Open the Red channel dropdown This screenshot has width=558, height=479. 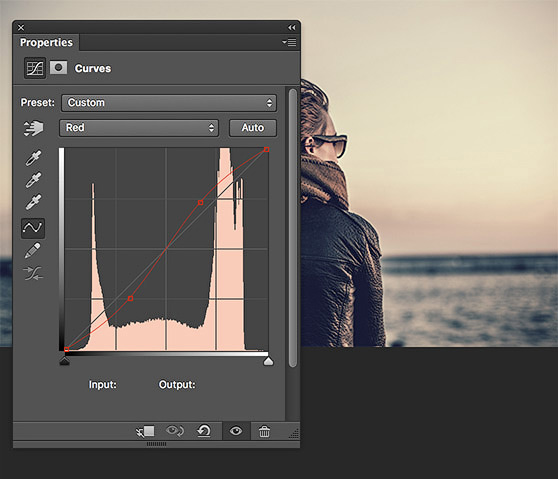[139, 128]
